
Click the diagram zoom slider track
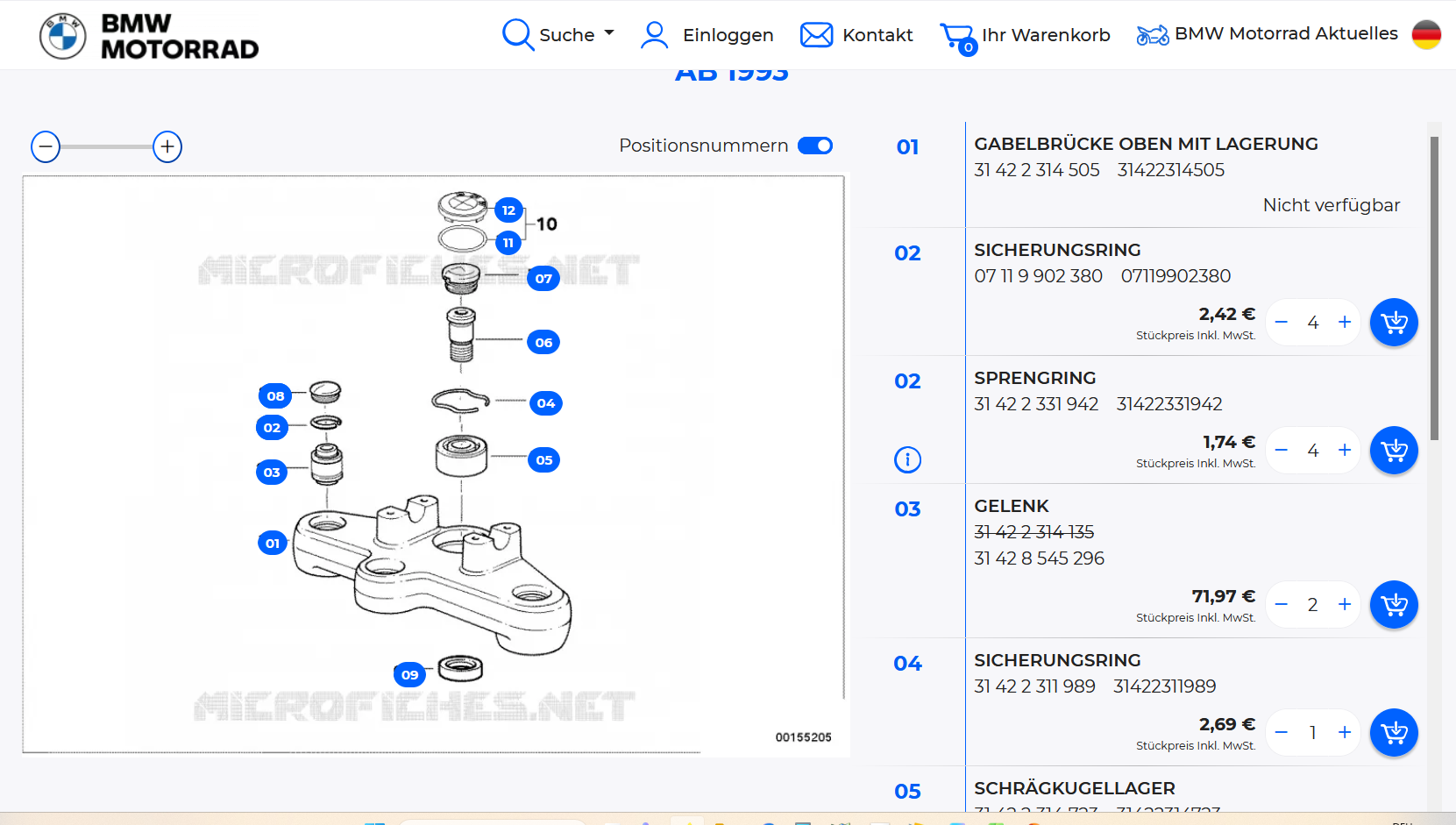pyautogui.click(x=106, y=146)
